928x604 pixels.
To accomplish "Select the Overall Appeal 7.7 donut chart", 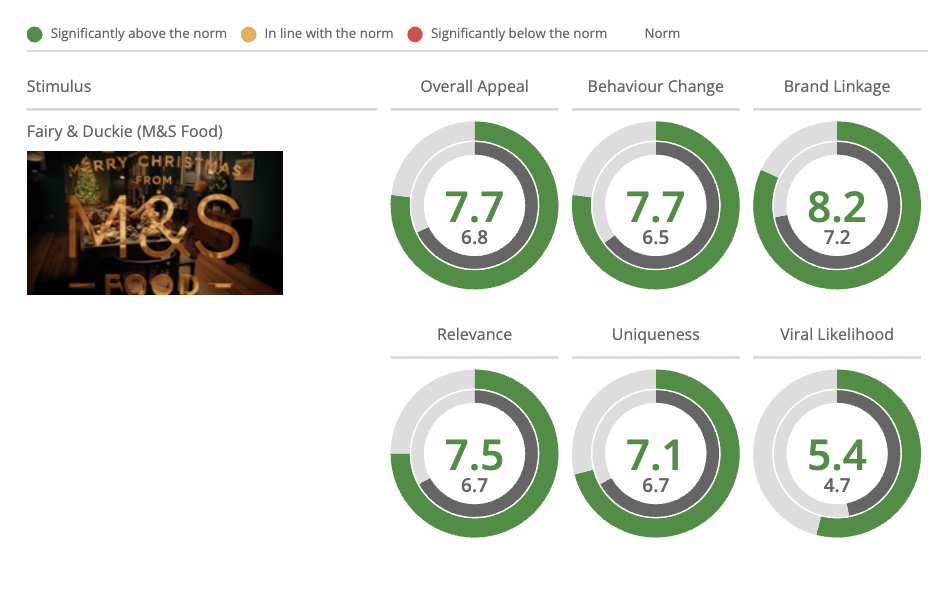I will (474, 205).
